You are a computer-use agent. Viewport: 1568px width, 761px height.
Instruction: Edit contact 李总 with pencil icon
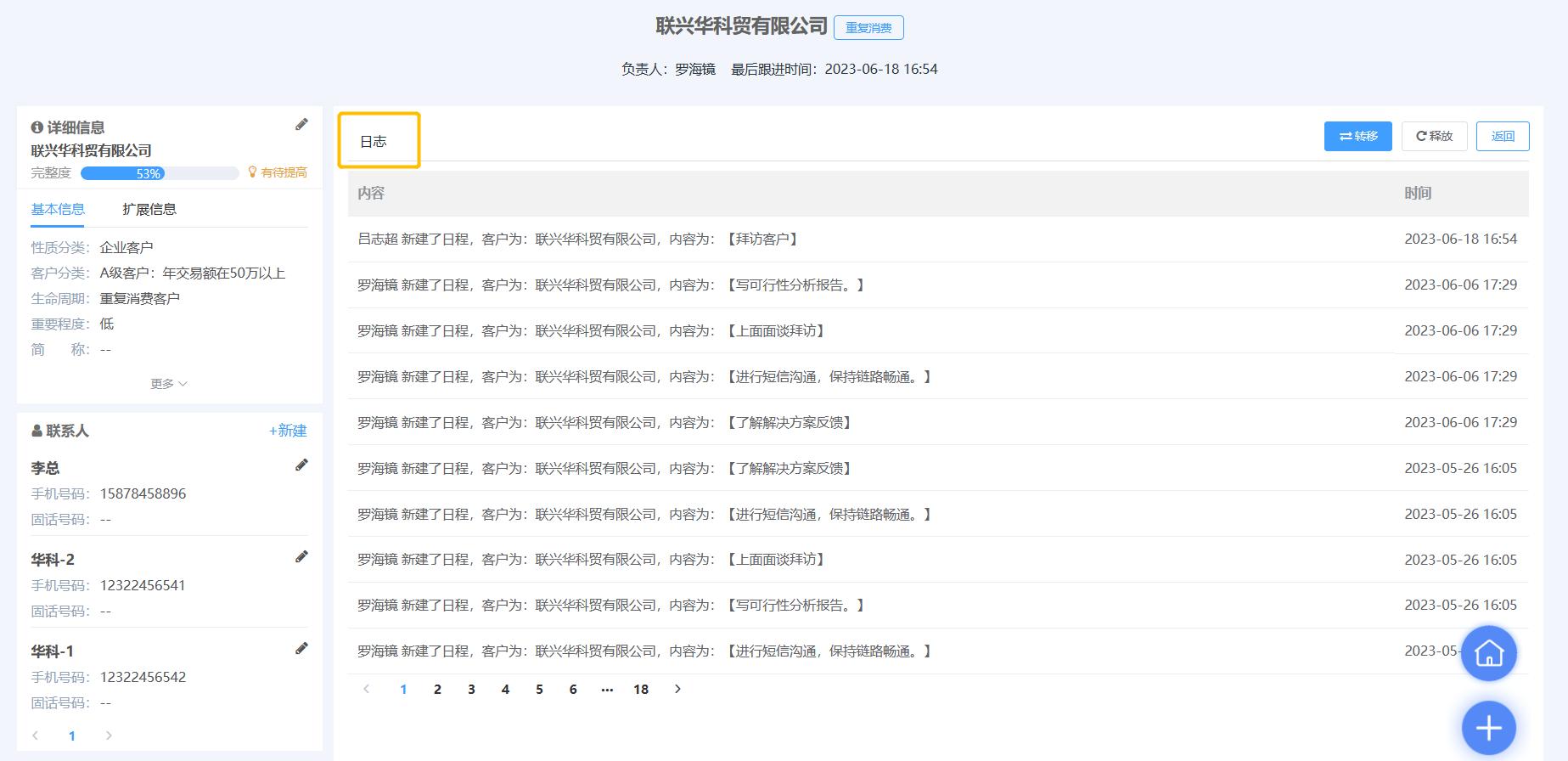click(301, 465)
